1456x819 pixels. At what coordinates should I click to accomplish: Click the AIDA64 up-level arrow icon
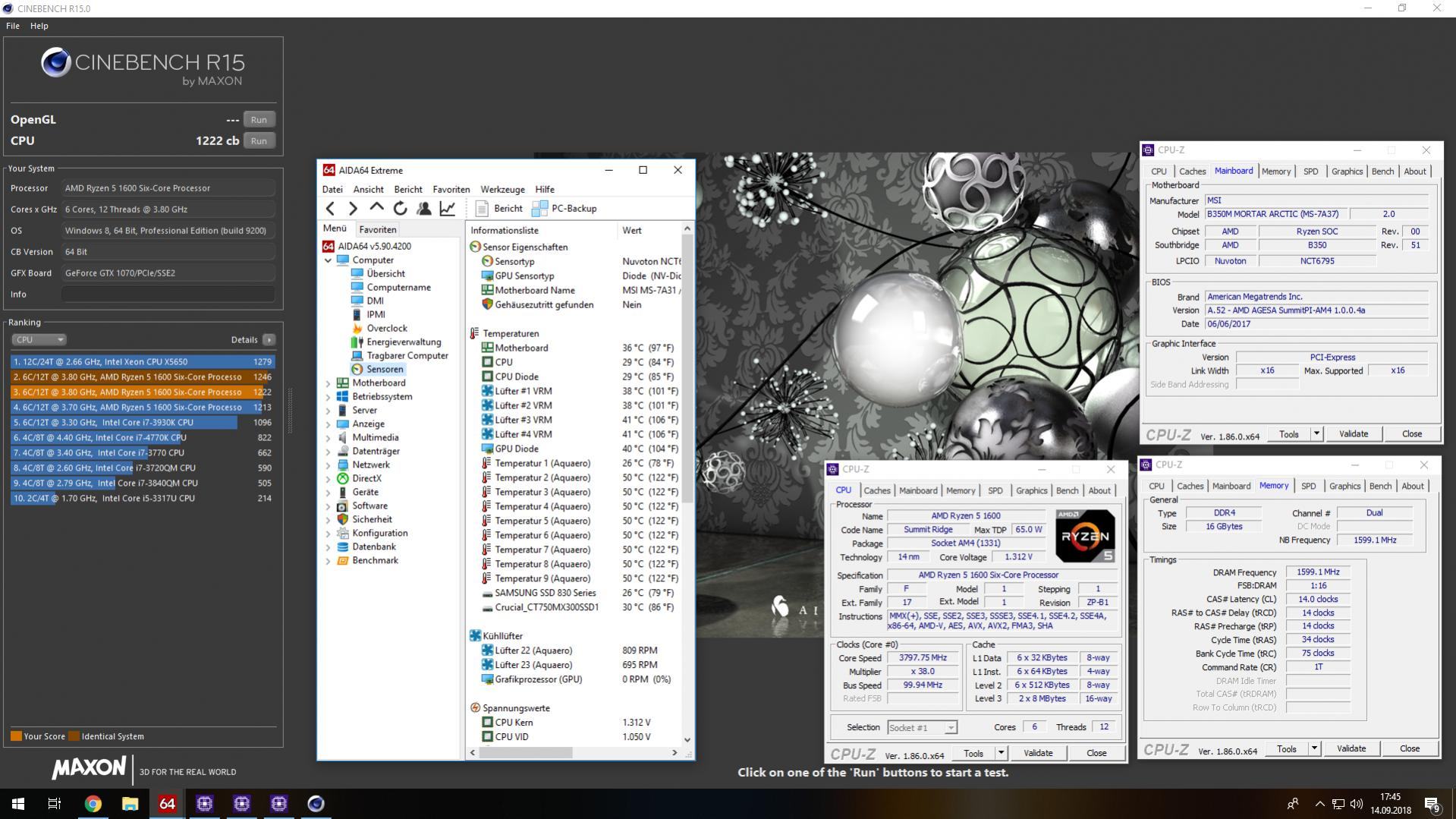click(x=376, y=208)
